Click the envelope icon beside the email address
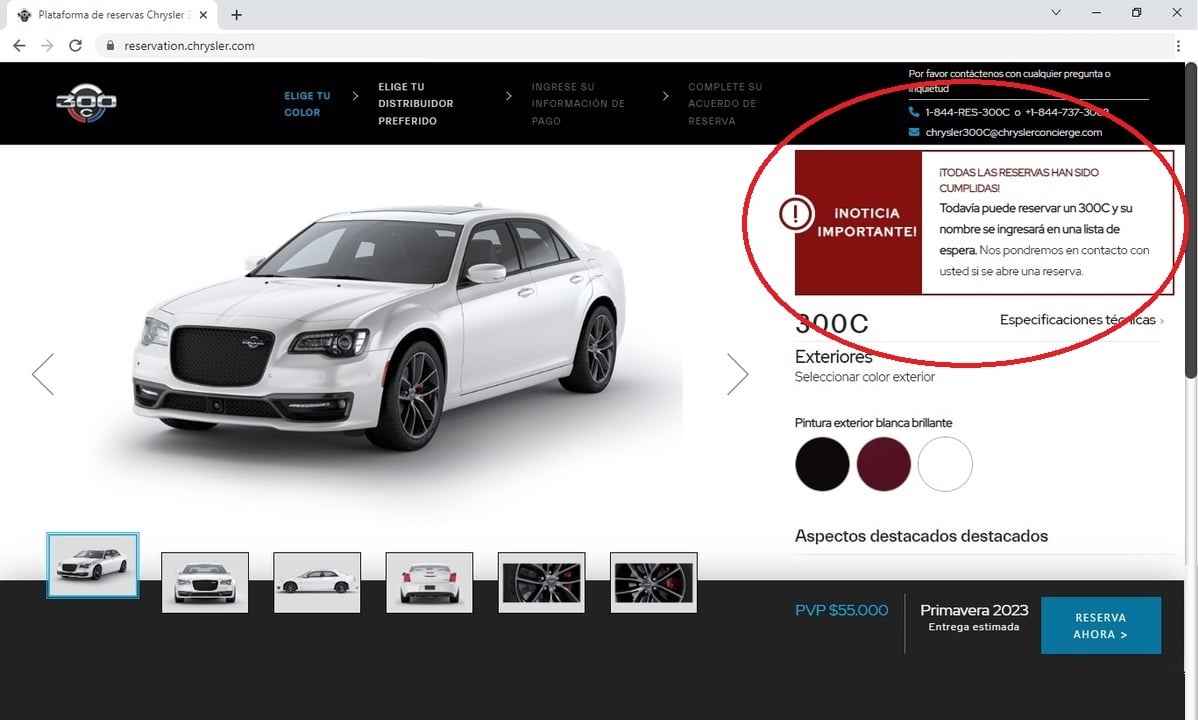 tap(914, 132)
